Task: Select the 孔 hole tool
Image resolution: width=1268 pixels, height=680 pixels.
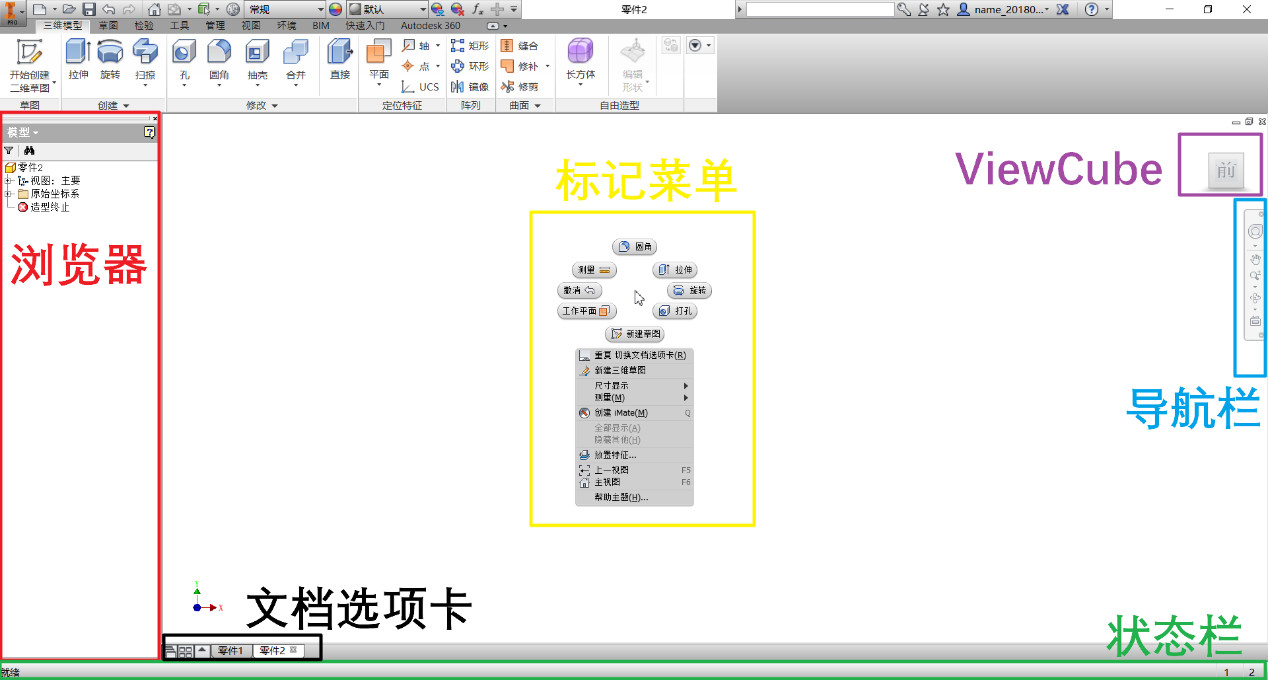Action: click(184, 62)
